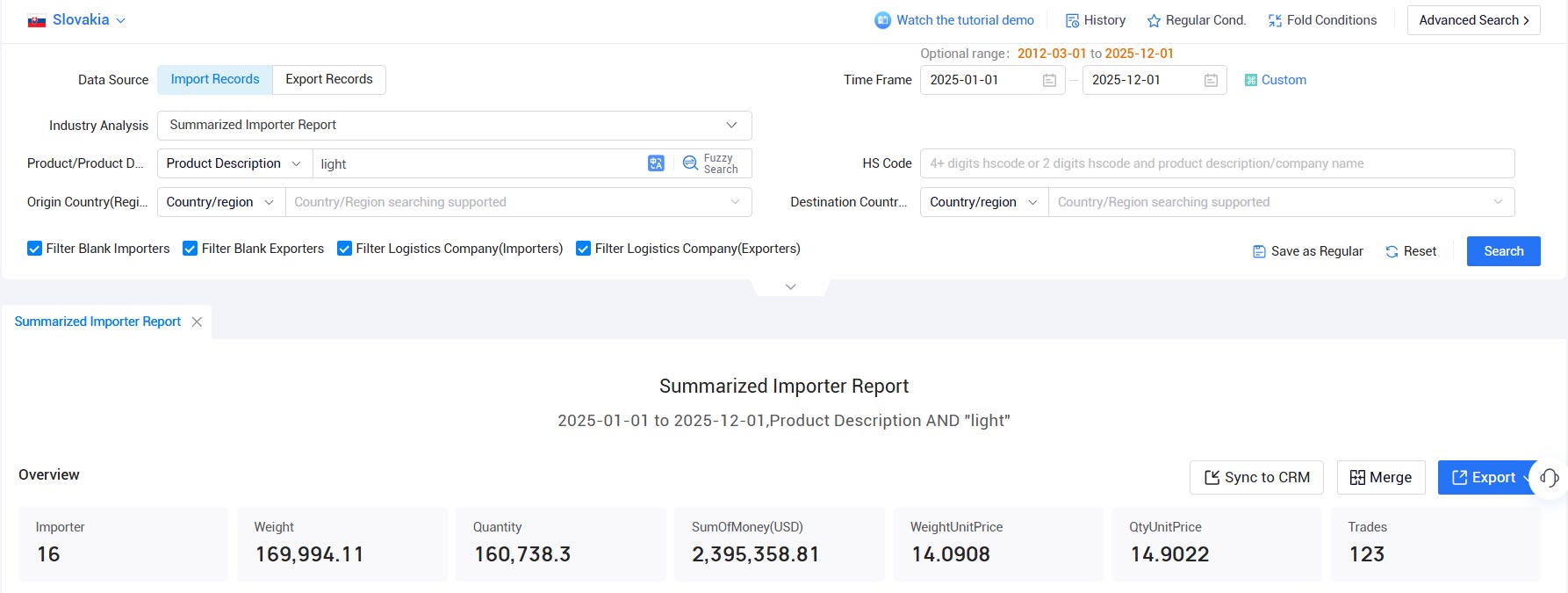Click the translate keyword icon
The height and width of the screenshot is (593, 1568).
tap(656, 163)
